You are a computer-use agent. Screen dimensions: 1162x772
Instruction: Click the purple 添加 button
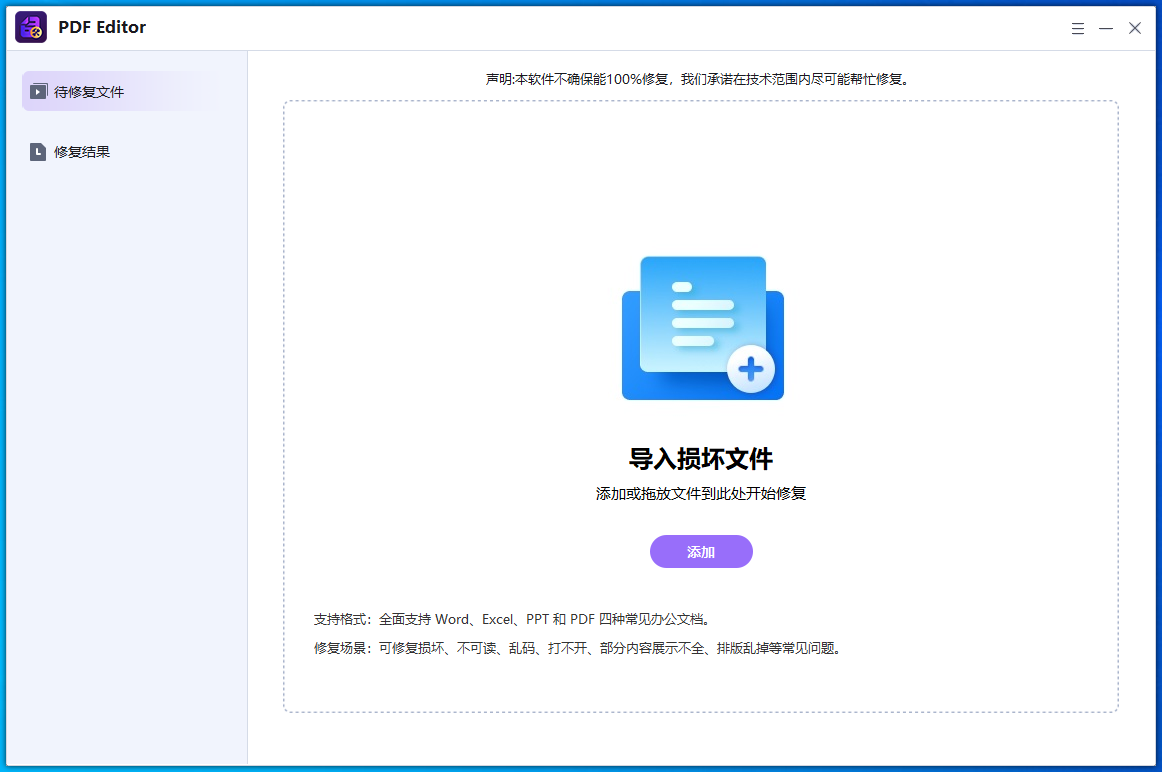[701, 551]
